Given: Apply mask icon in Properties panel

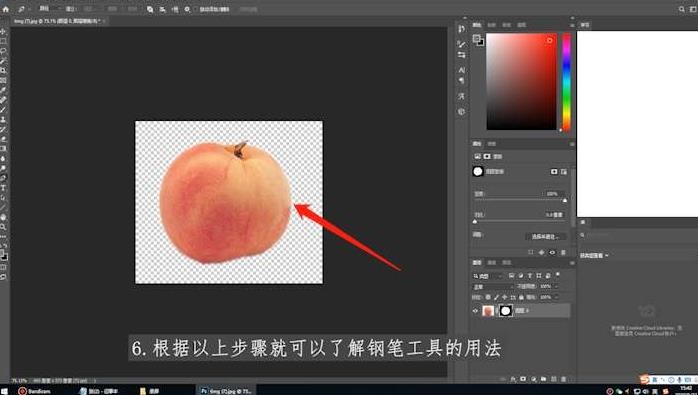Looking at the screenshot, I should tap(541, 252).
